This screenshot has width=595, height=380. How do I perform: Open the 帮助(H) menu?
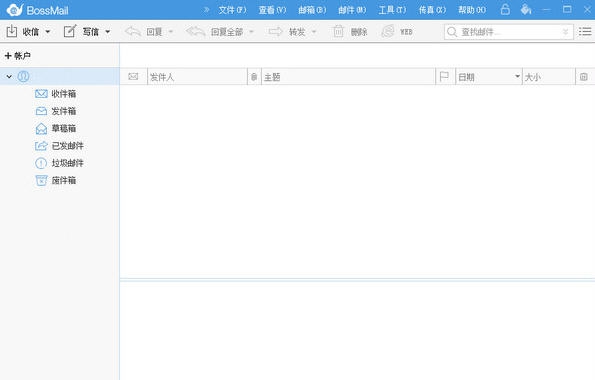point(472,10)
